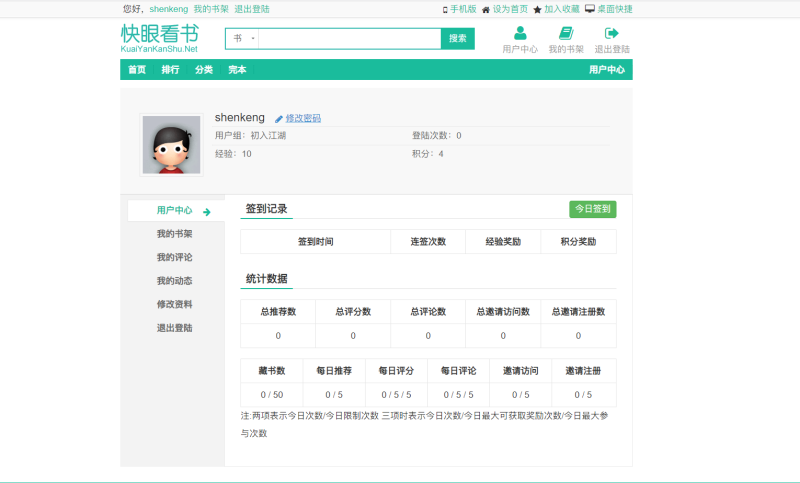This screenshot has height=483, width=800.
Task: Click the 修改密码 link
Action: (x=303, y=118)
